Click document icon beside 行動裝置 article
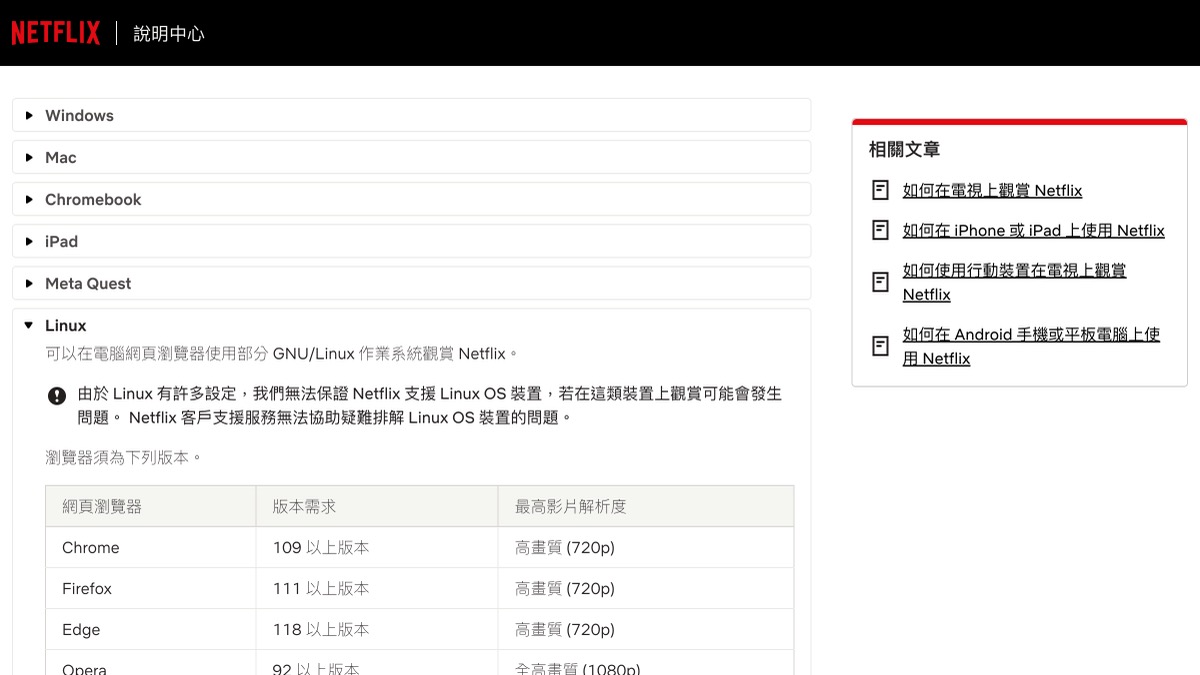This screenshot has height=675, width=1200. click(880, 282)
